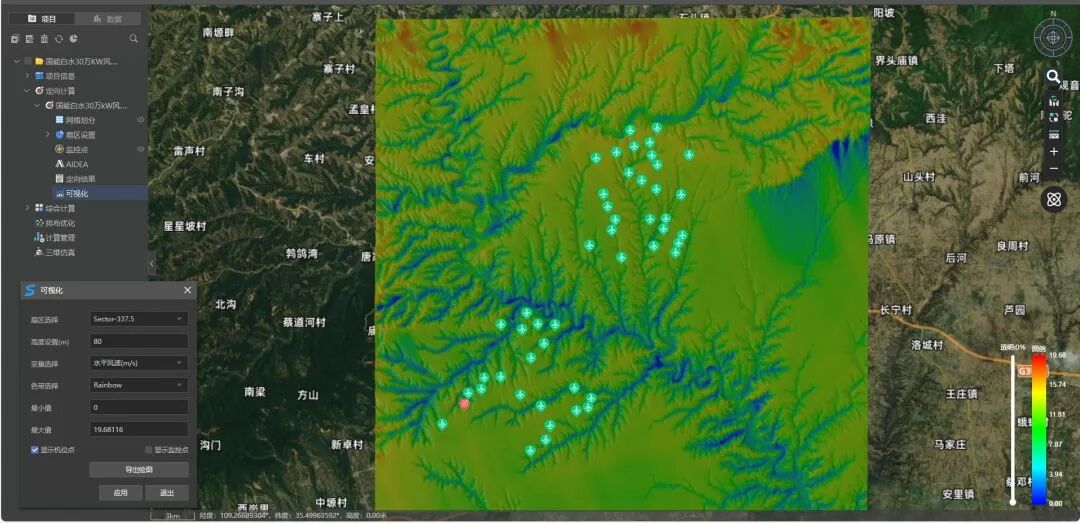Click the round atom-style 3D view button
Viewport: 1080px width, 523px height.
[1053, 199]
